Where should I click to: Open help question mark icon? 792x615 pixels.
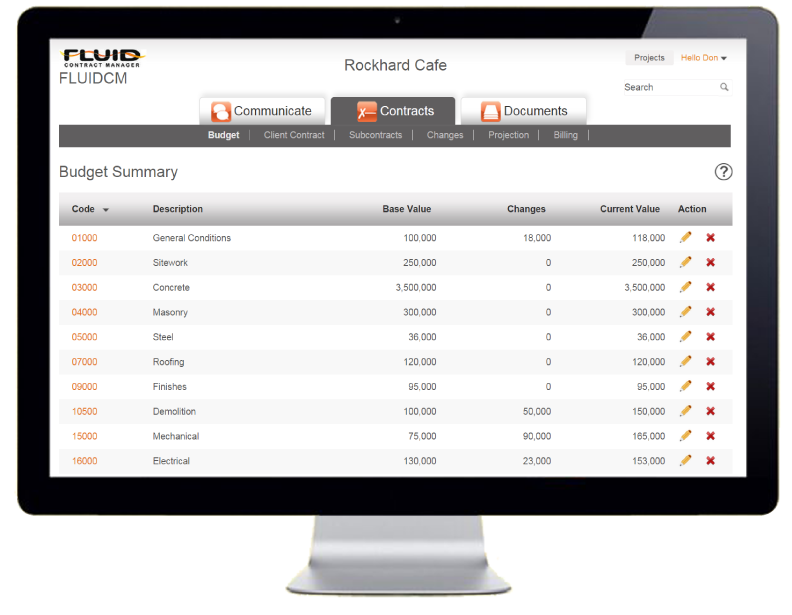pos(723,172)
